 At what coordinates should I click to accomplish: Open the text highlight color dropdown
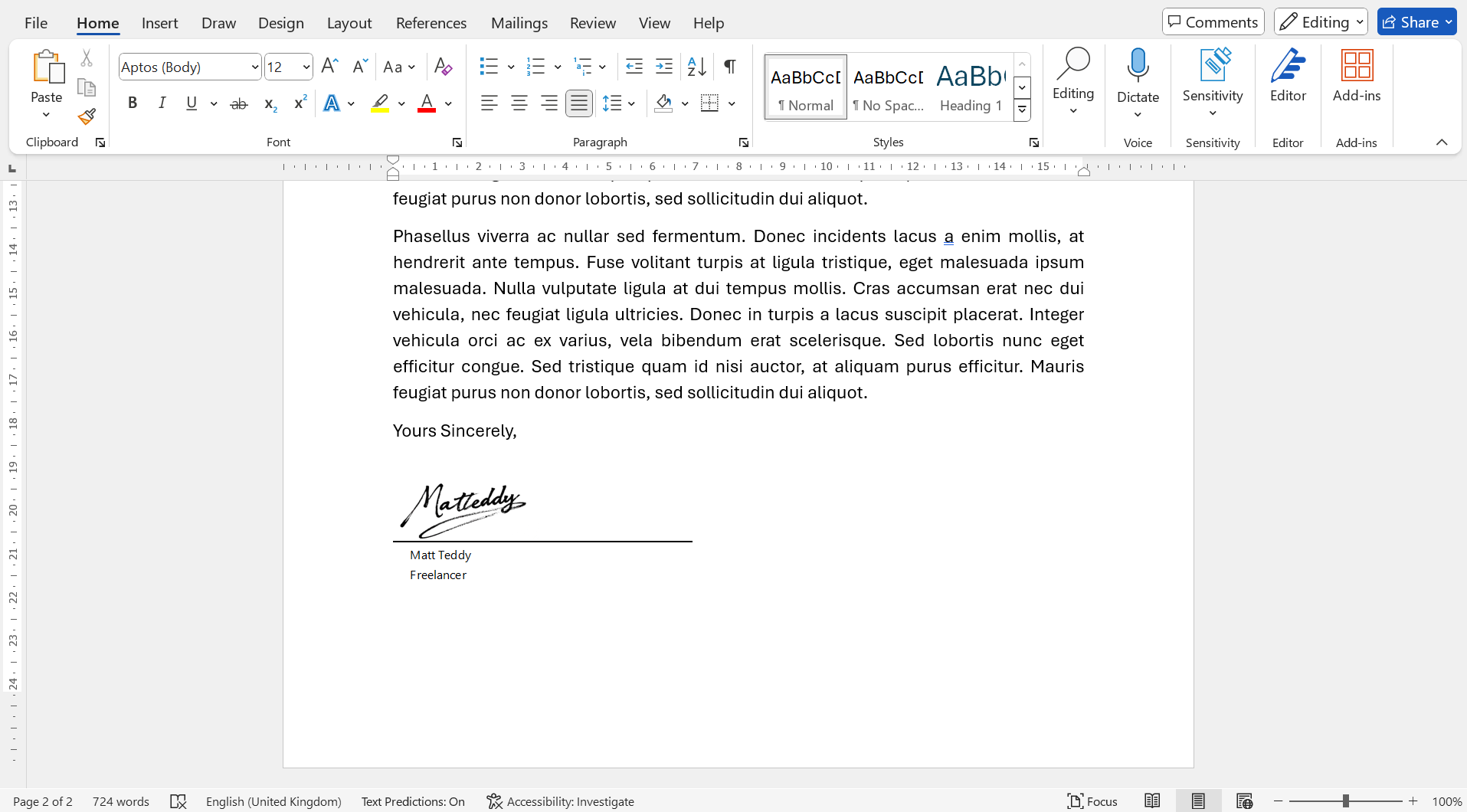tap(401, 103)
